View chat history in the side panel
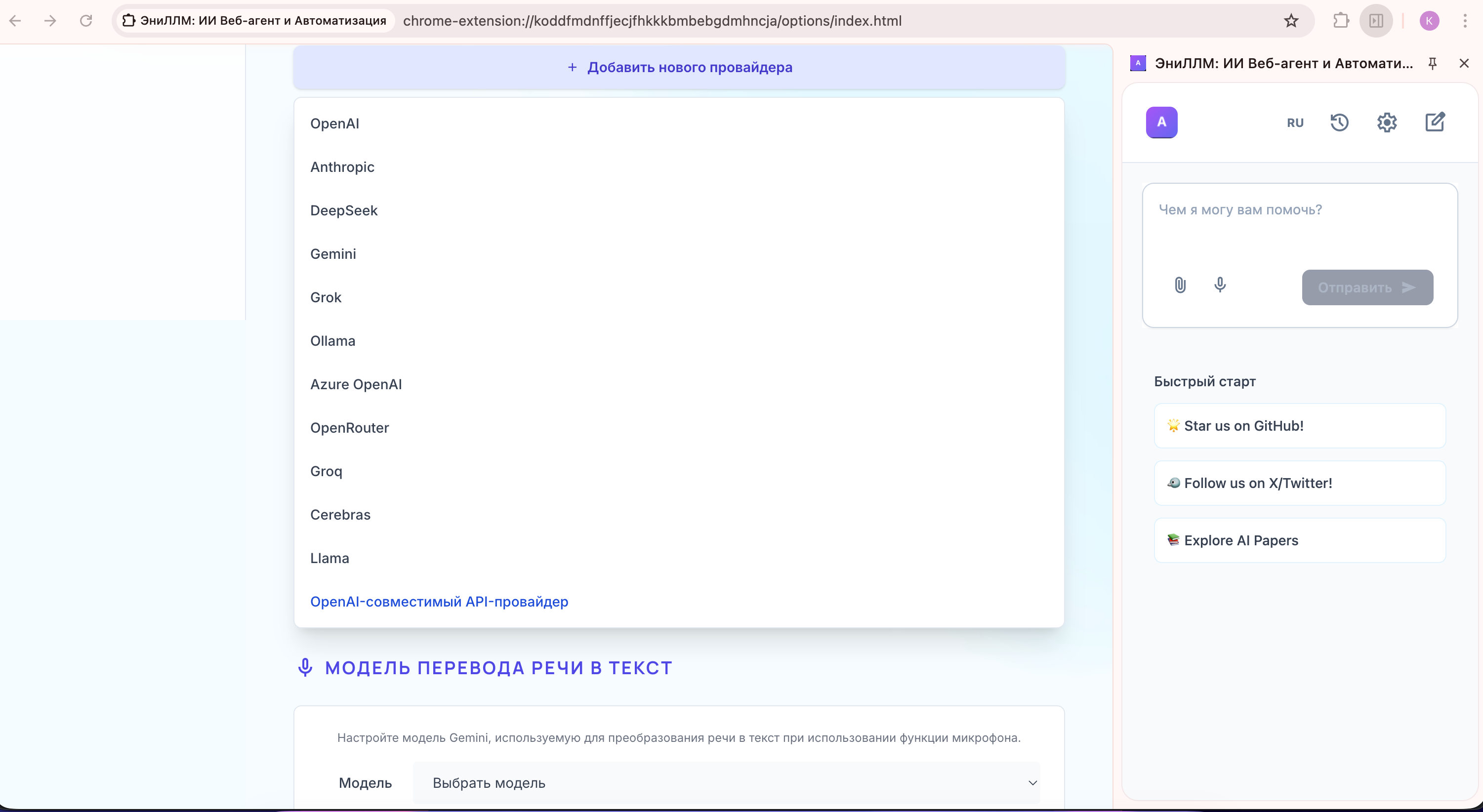 1340,122
